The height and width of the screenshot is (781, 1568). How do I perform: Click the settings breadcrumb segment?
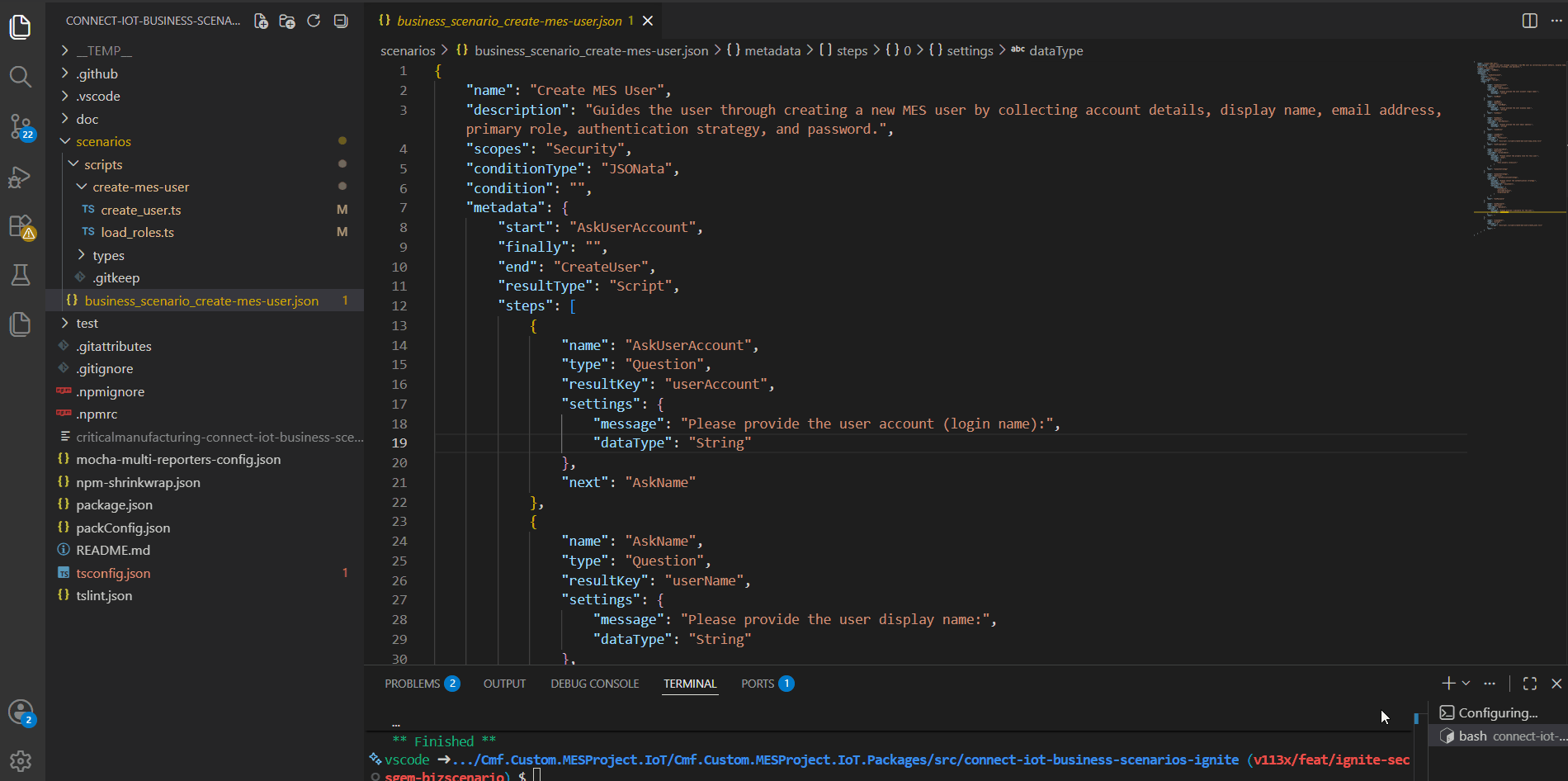[x=961, y=51]
